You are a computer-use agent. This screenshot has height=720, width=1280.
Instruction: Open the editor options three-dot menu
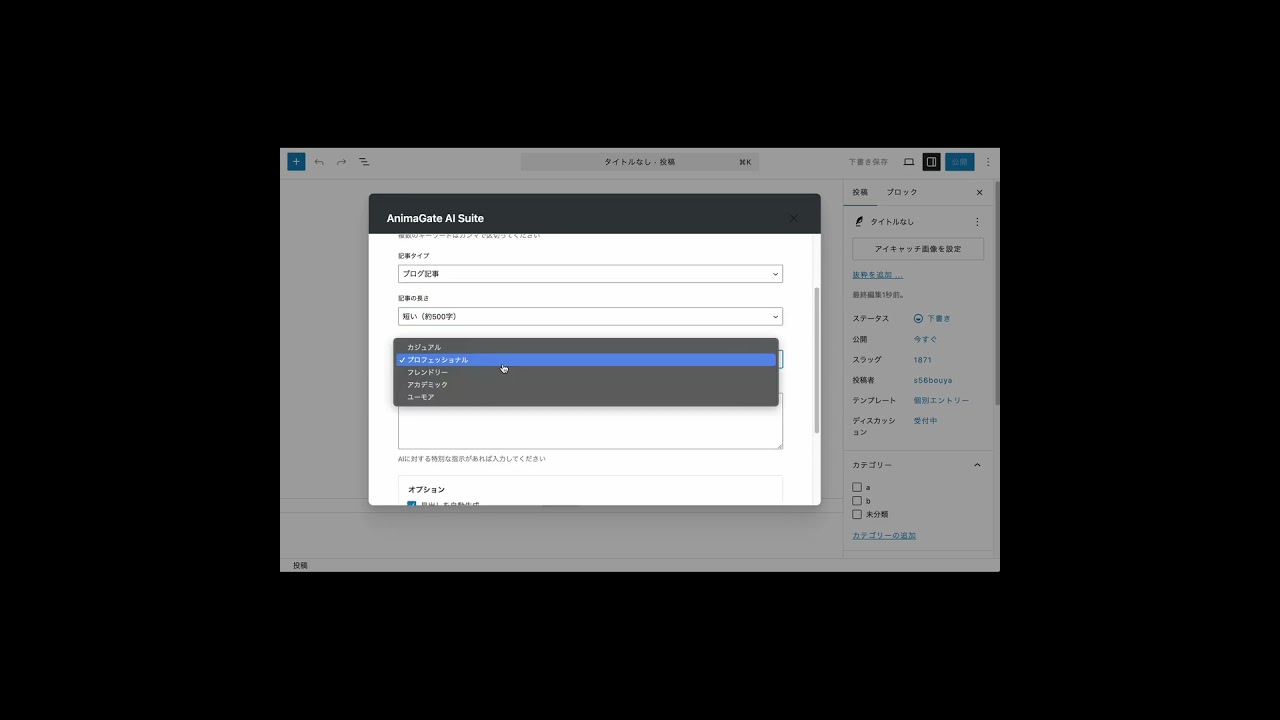coord(988,162)
